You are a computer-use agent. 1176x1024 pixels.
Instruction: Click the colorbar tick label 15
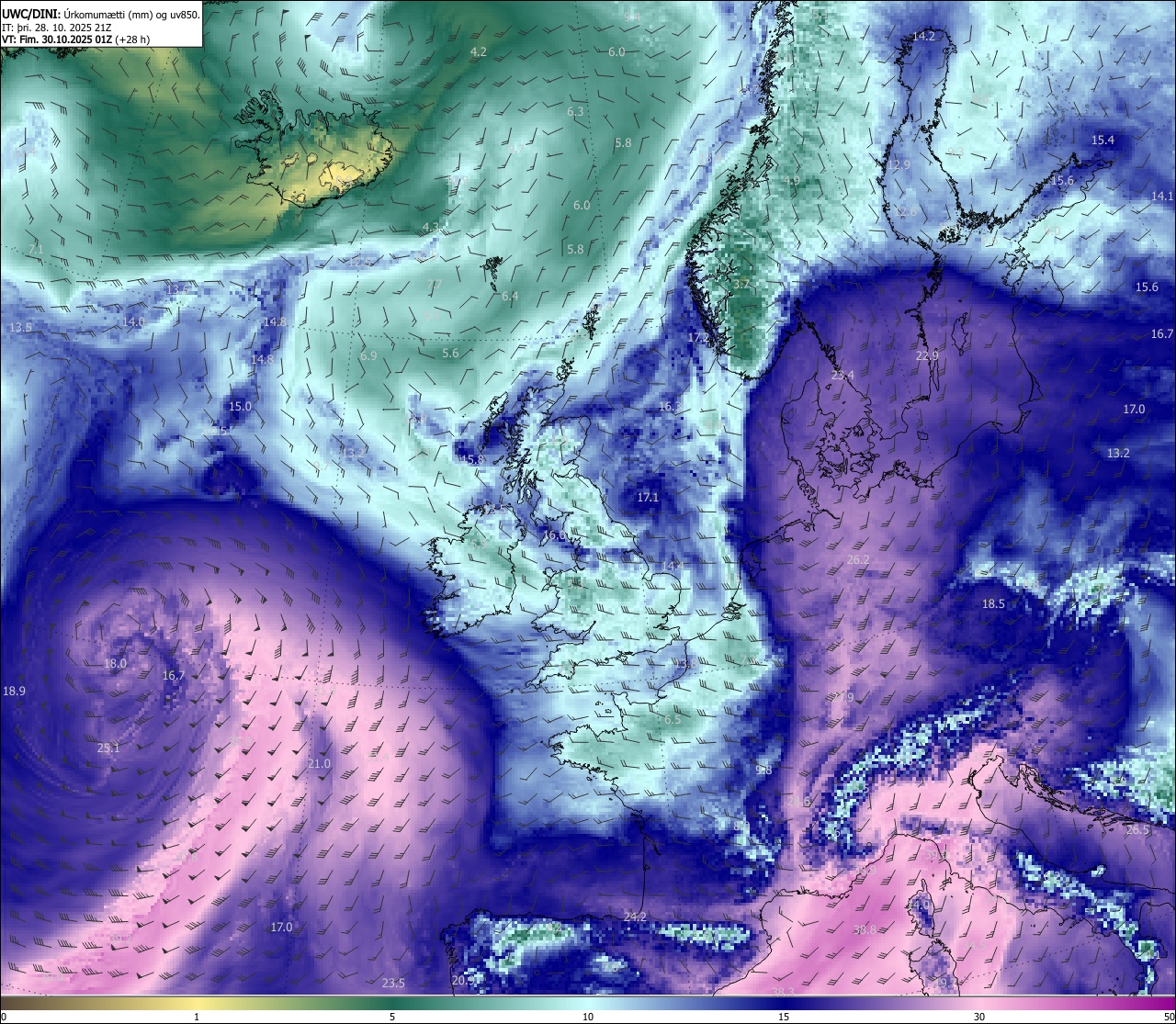[x=784, y=1017]
